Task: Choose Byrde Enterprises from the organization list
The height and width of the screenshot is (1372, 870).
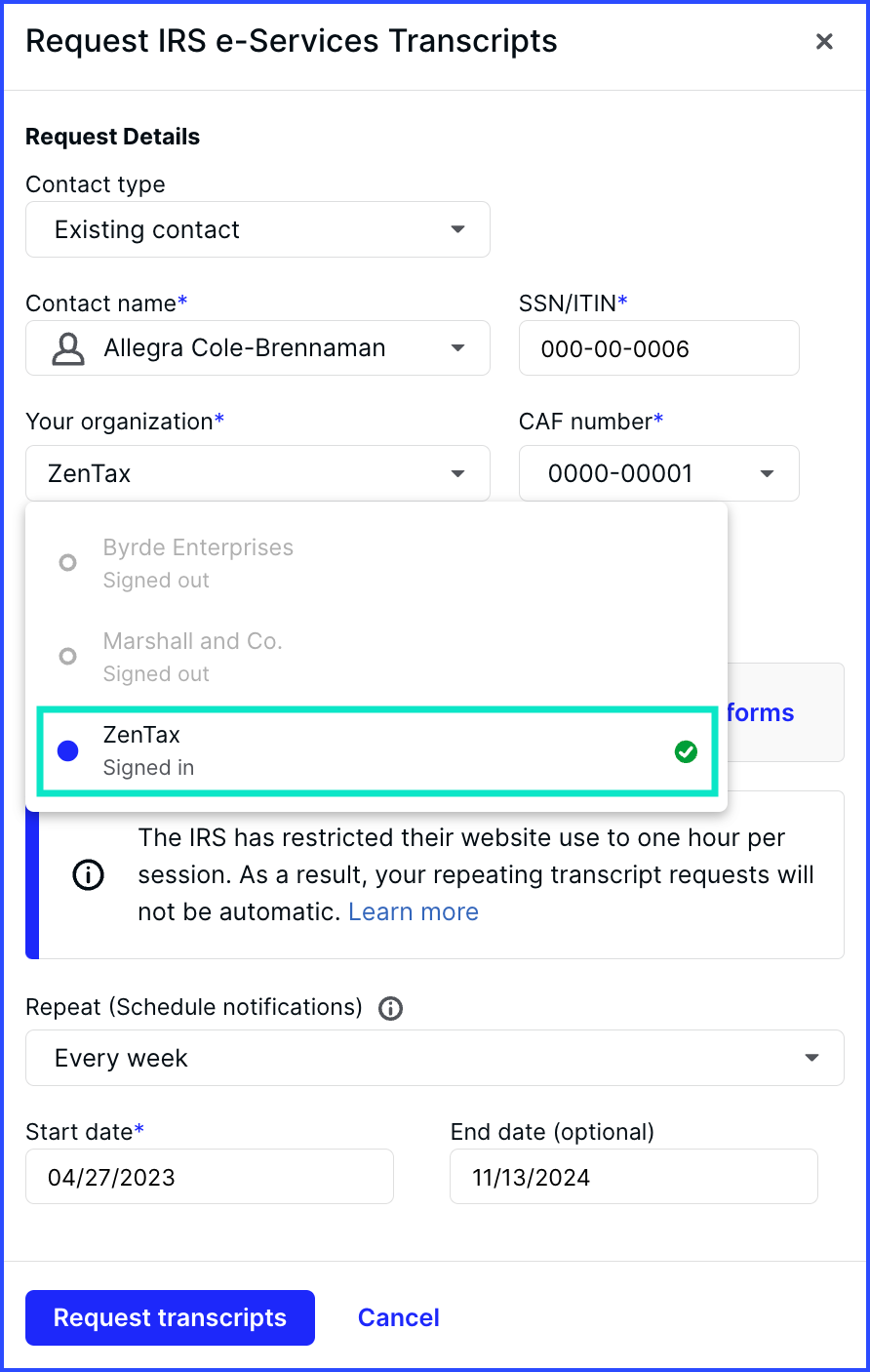Action: (x=376, y=563)
